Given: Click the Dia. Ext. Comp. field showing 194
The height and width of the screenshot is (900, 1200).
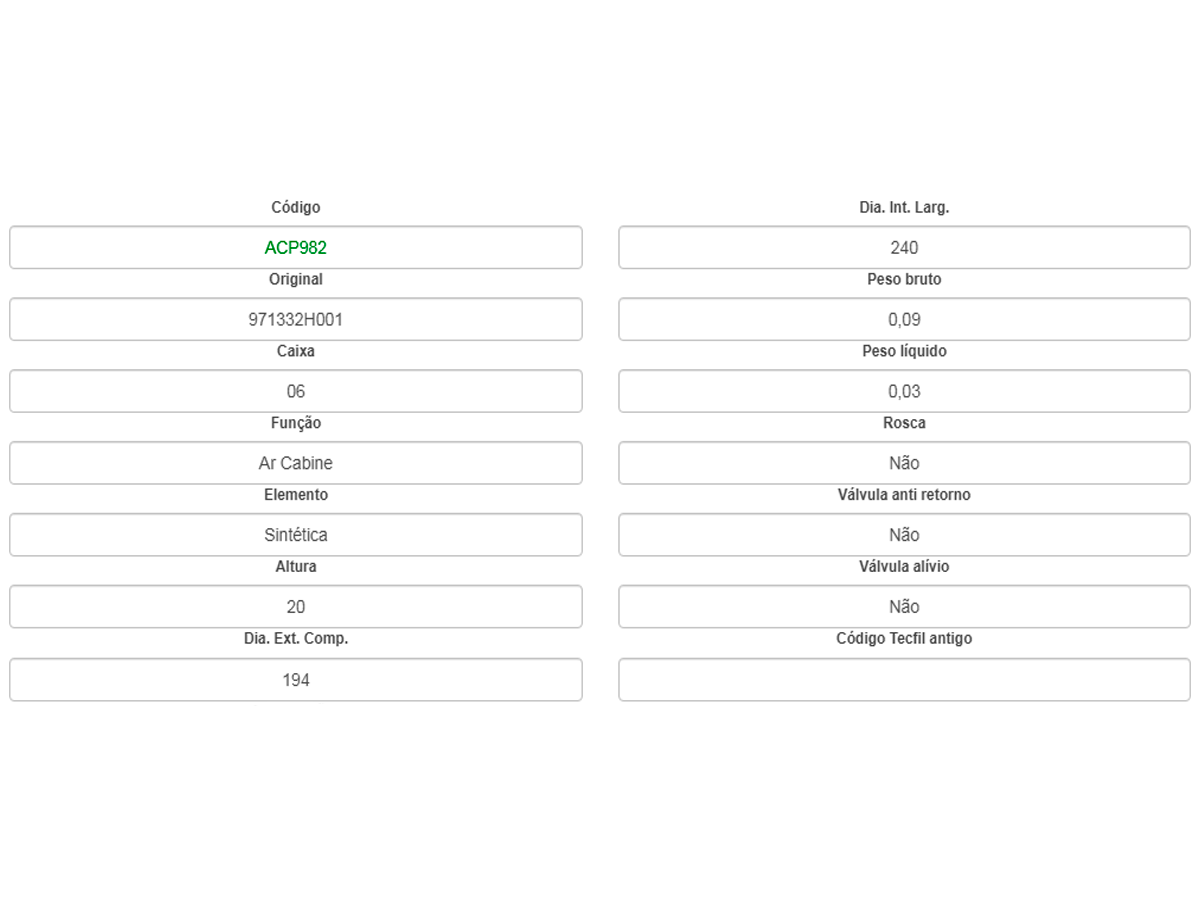Looking at the screenshot, I should [x=296, y=680].
